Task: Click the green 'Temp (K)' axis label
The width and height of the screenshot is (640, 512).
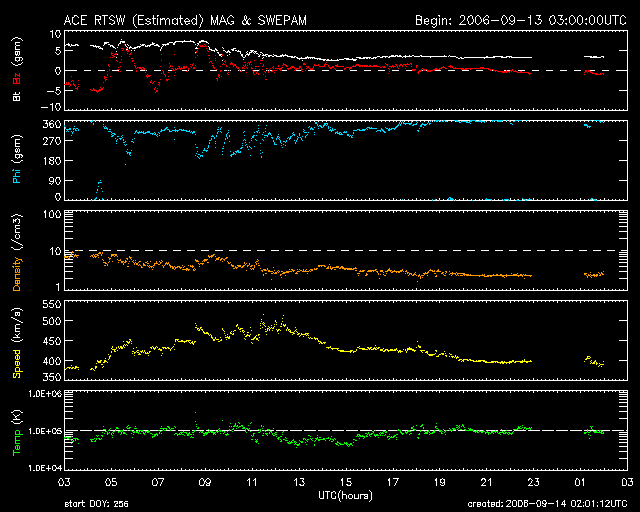Action: click(17, 433)
